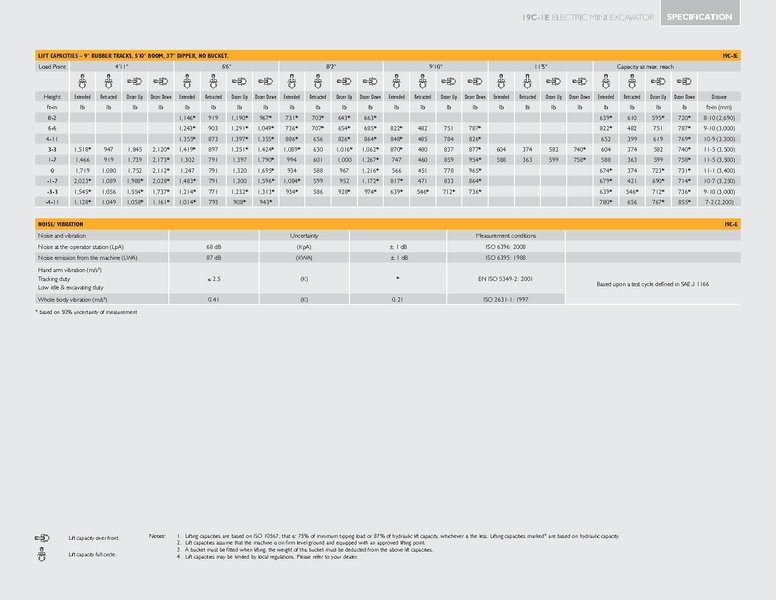Click the 'Load Point' header cell
Screen dimensions: 776x600
point(52,66)
